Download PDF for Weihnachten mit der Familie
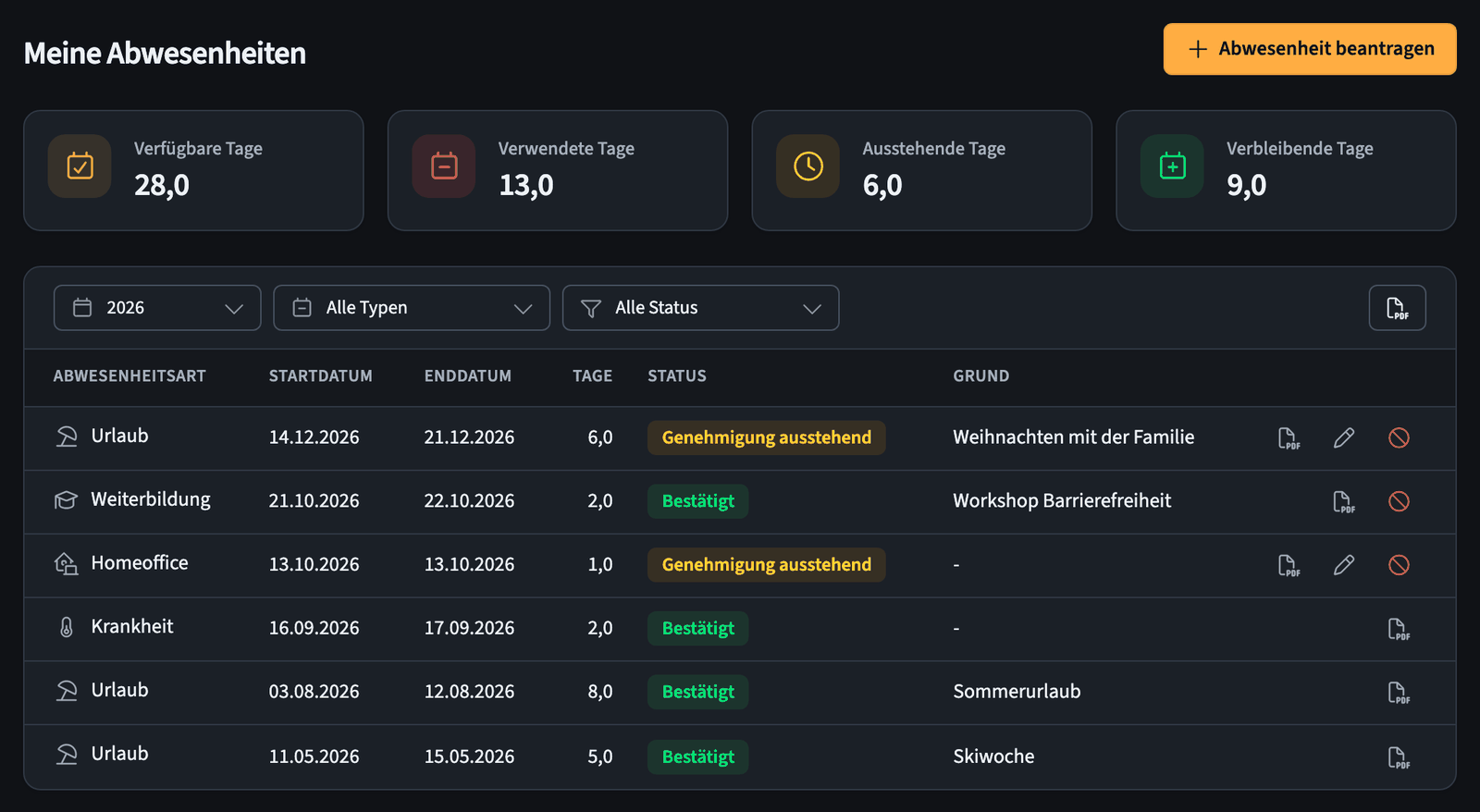The height and width of the screenshot is (812, 1480). (1289, 437)
